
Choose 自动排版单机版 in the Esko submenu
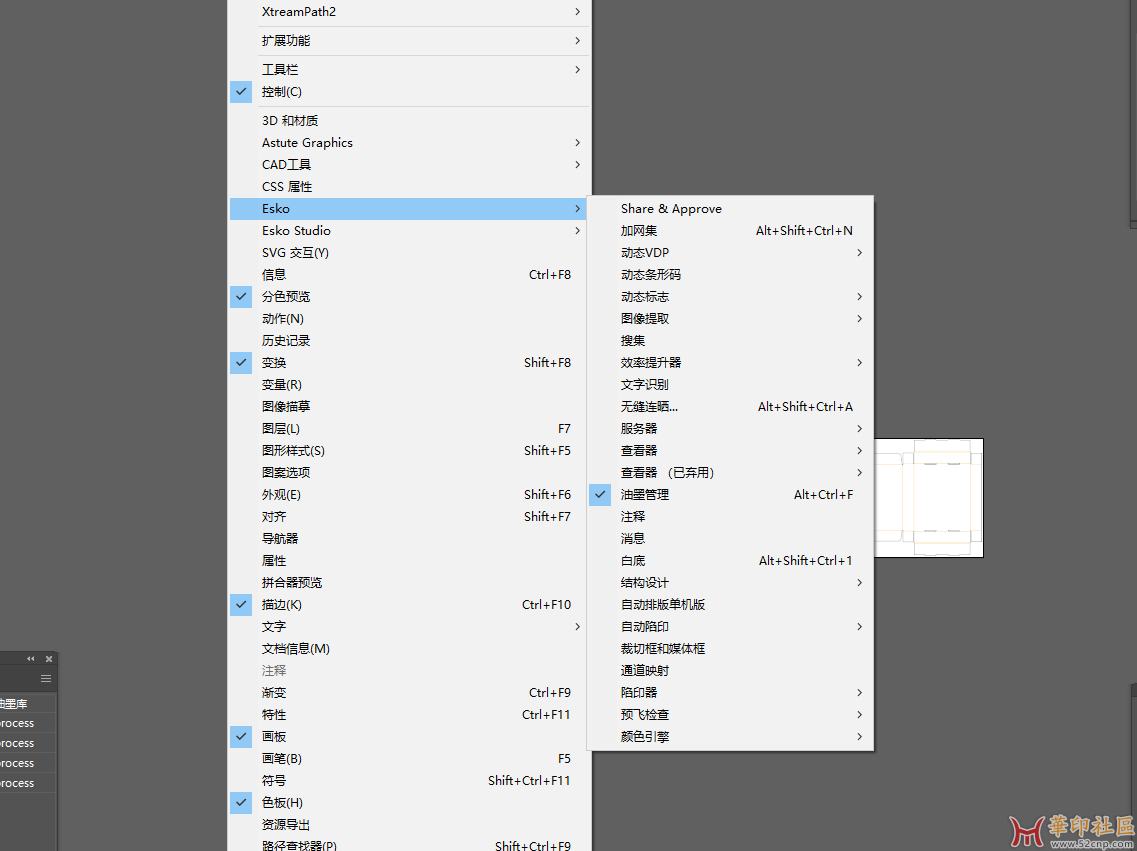coord(730,605)
